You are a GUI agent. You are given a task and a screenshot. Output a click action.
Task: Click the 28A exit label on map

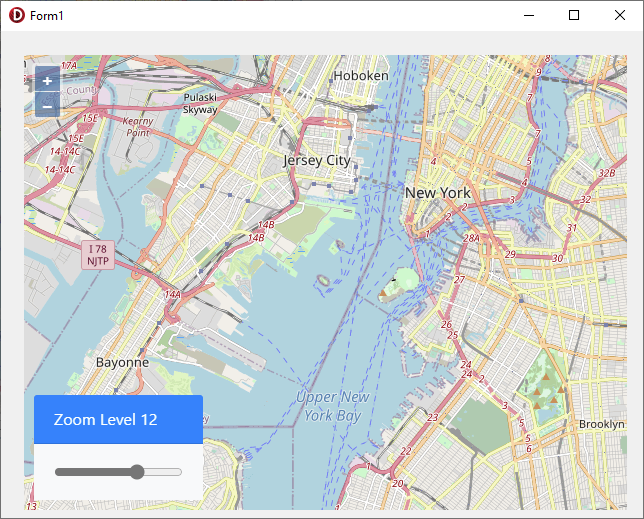[x=471, y=238]
